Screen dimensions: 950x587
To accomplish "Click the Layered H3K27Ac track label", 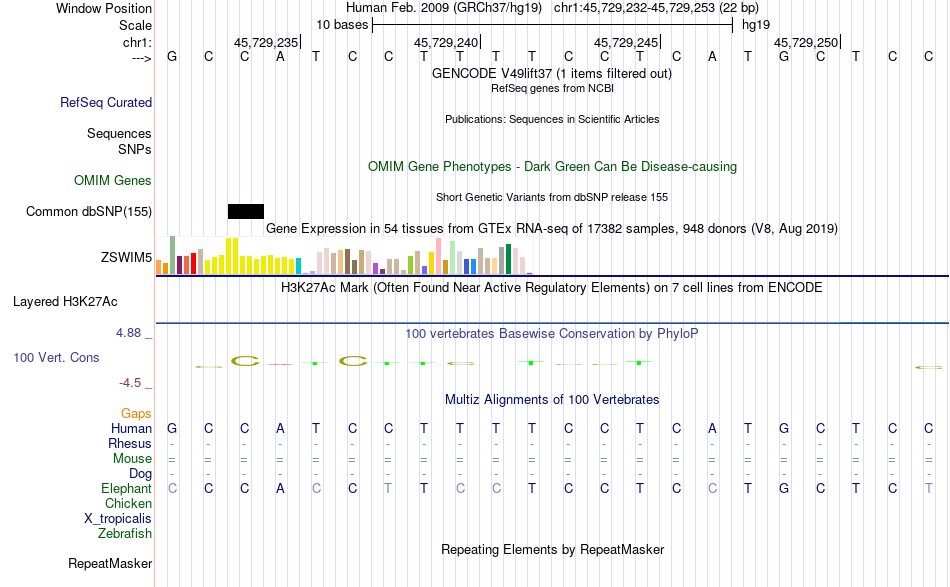I will (x=65, y=302).
